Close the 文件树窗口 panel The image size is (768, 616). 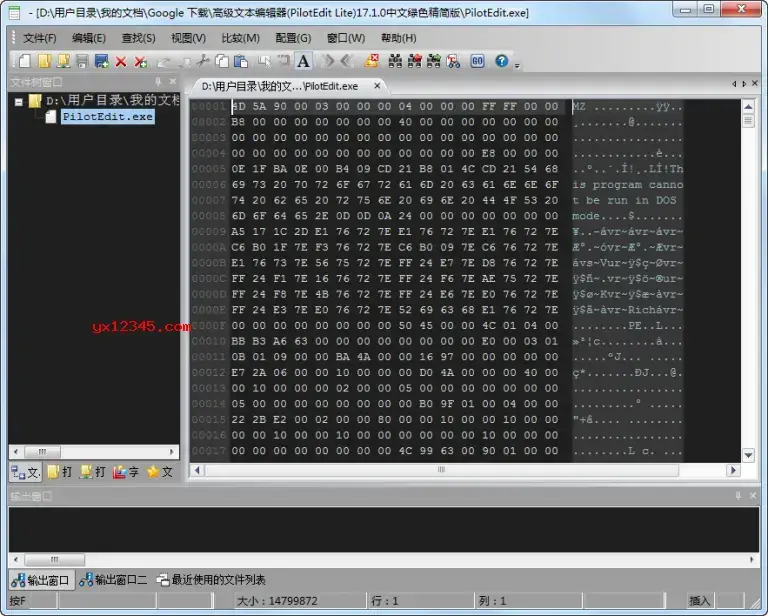(x=173, y=81)
